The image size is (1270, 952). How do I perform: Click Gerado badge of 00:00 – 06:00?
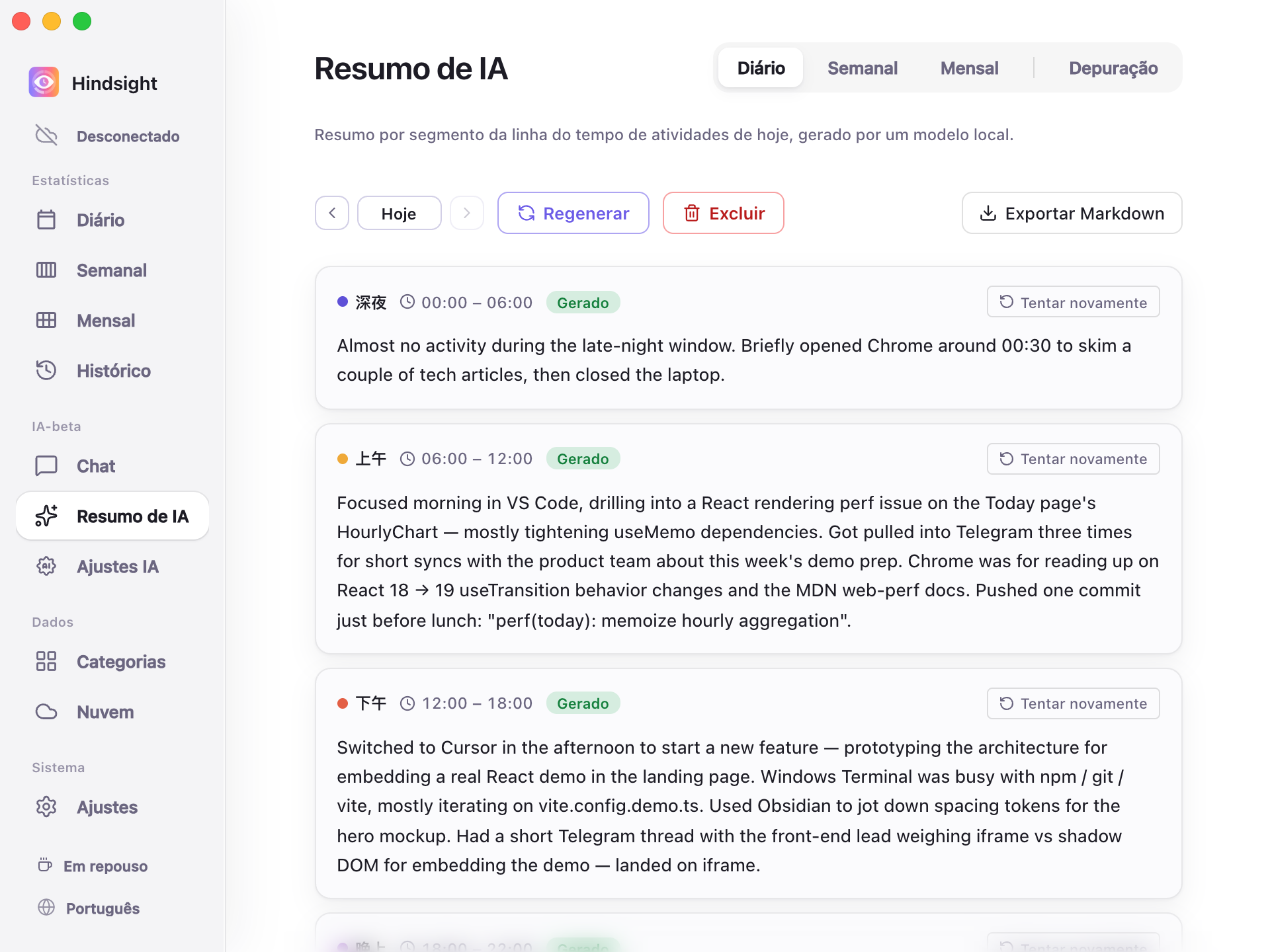click(x=583, y=303)
